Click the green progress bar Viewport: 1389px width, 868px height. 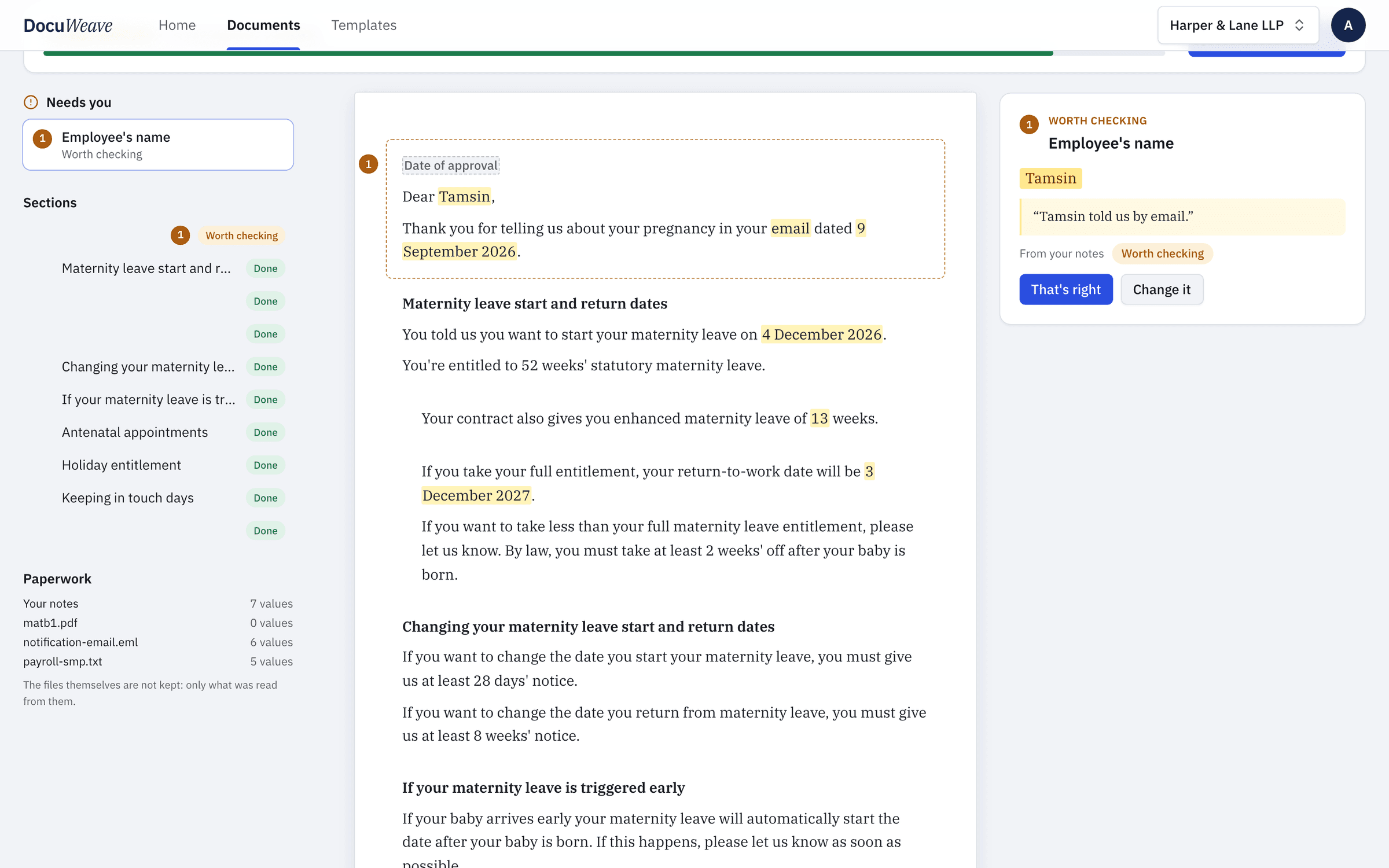[548, 53]
